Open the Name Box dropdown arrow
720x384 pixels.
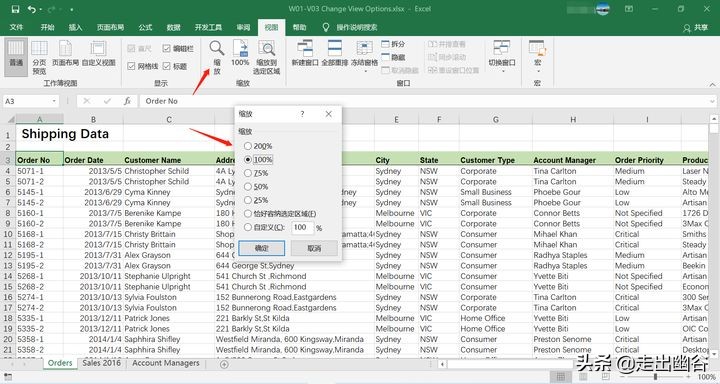tap(54, 101)
